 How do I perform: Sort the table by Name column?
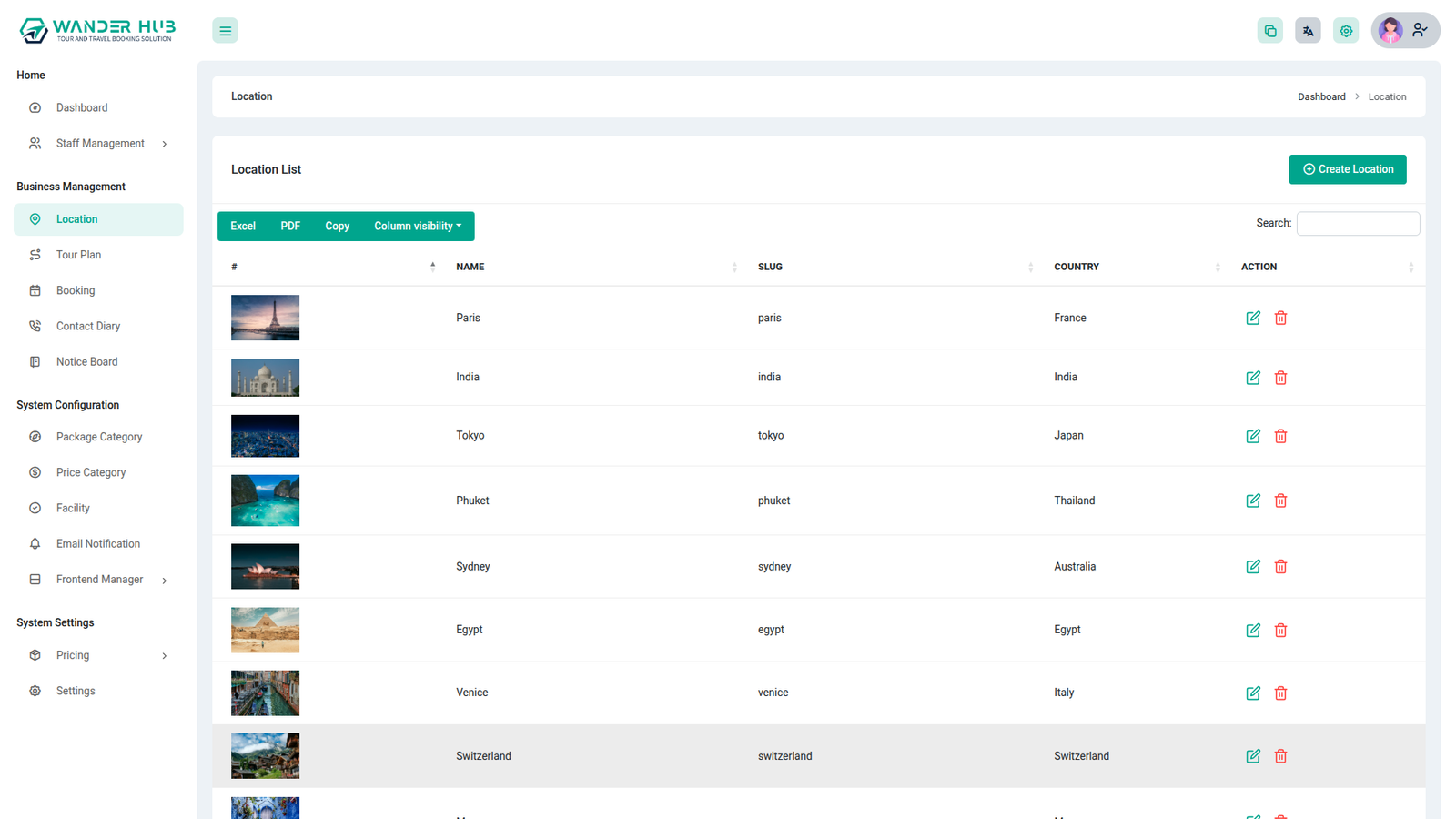coord(470,267)
